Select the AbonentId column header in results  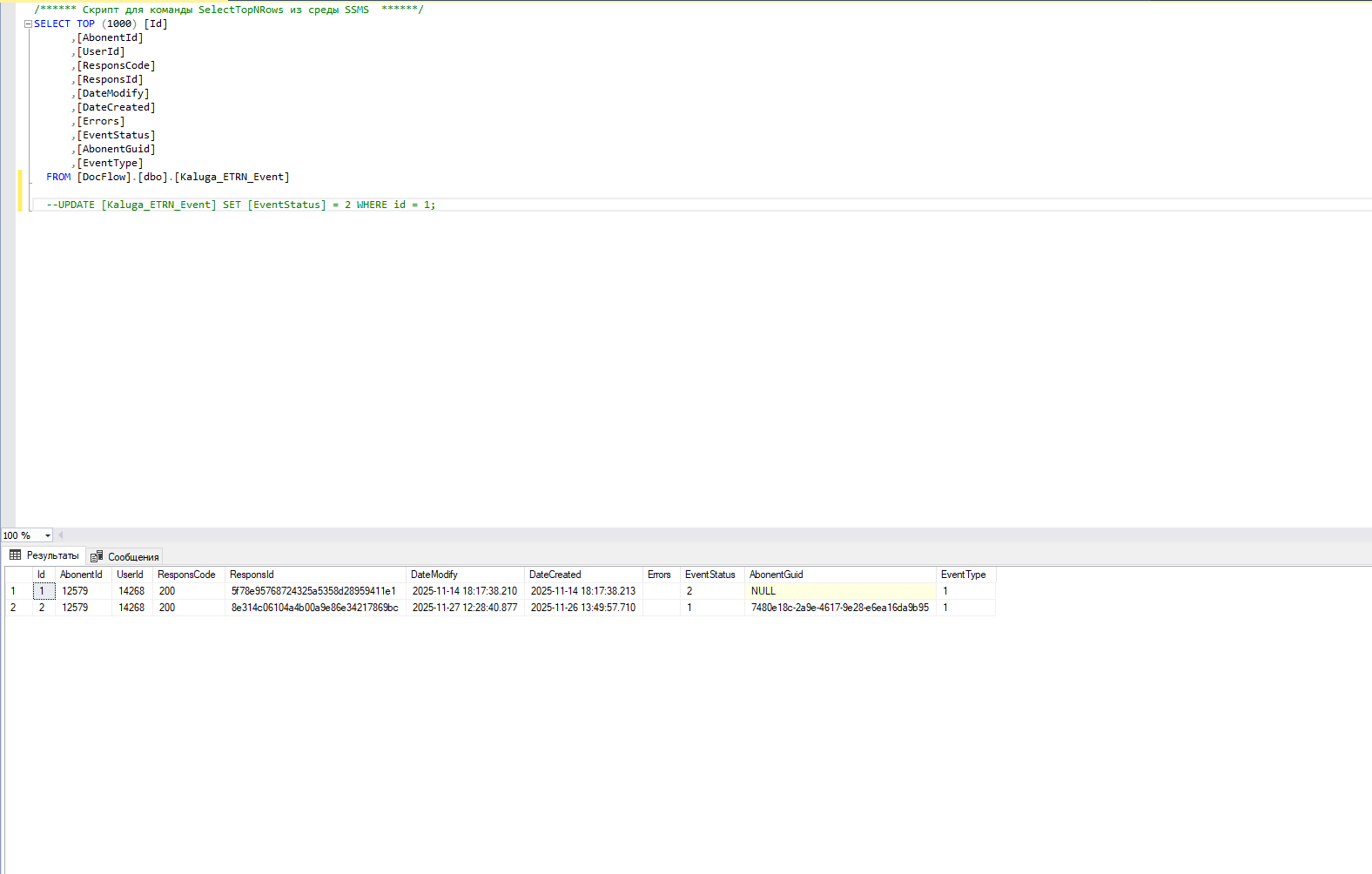[82, 575]
